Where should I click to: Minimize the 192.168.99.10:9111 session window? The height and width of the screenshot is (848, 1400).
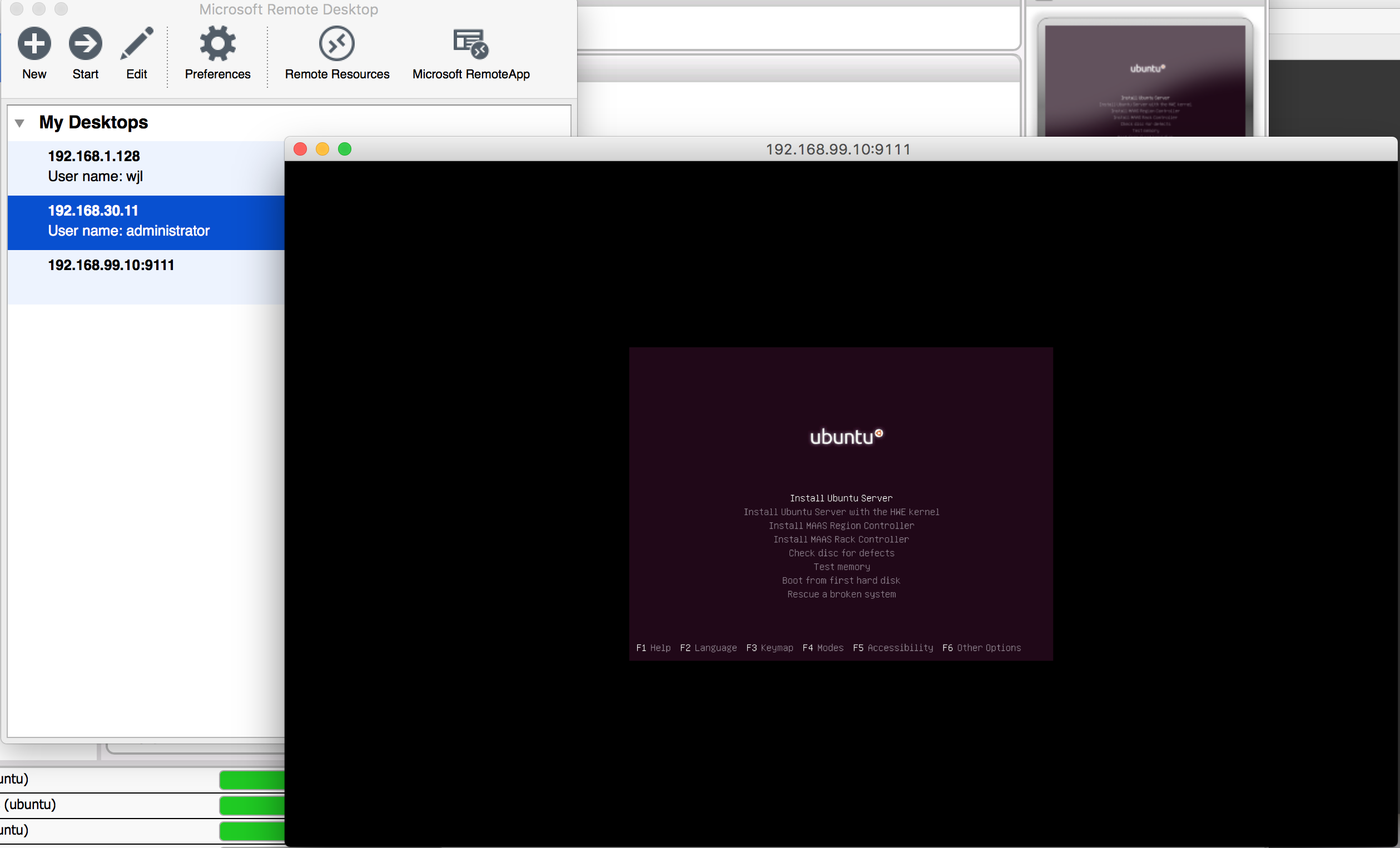click(322, 149)
